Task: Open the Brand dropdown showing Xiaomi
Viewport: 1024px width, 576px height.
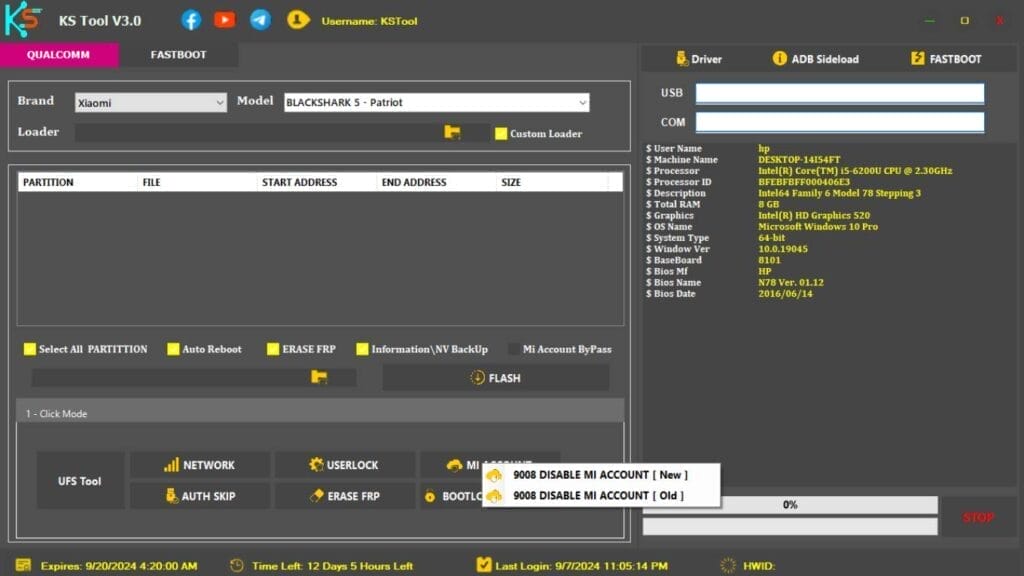Action: coord(148,102)
